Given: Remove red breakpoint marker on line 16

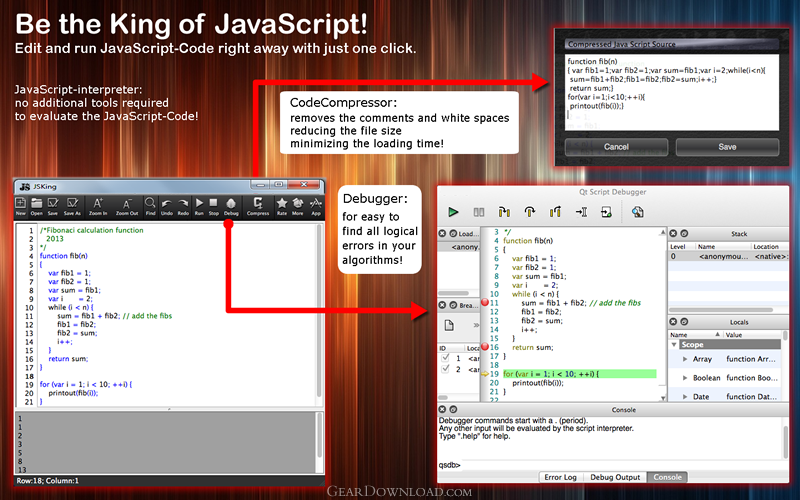Looking at the screenshot, I should (x=485, y=346).
